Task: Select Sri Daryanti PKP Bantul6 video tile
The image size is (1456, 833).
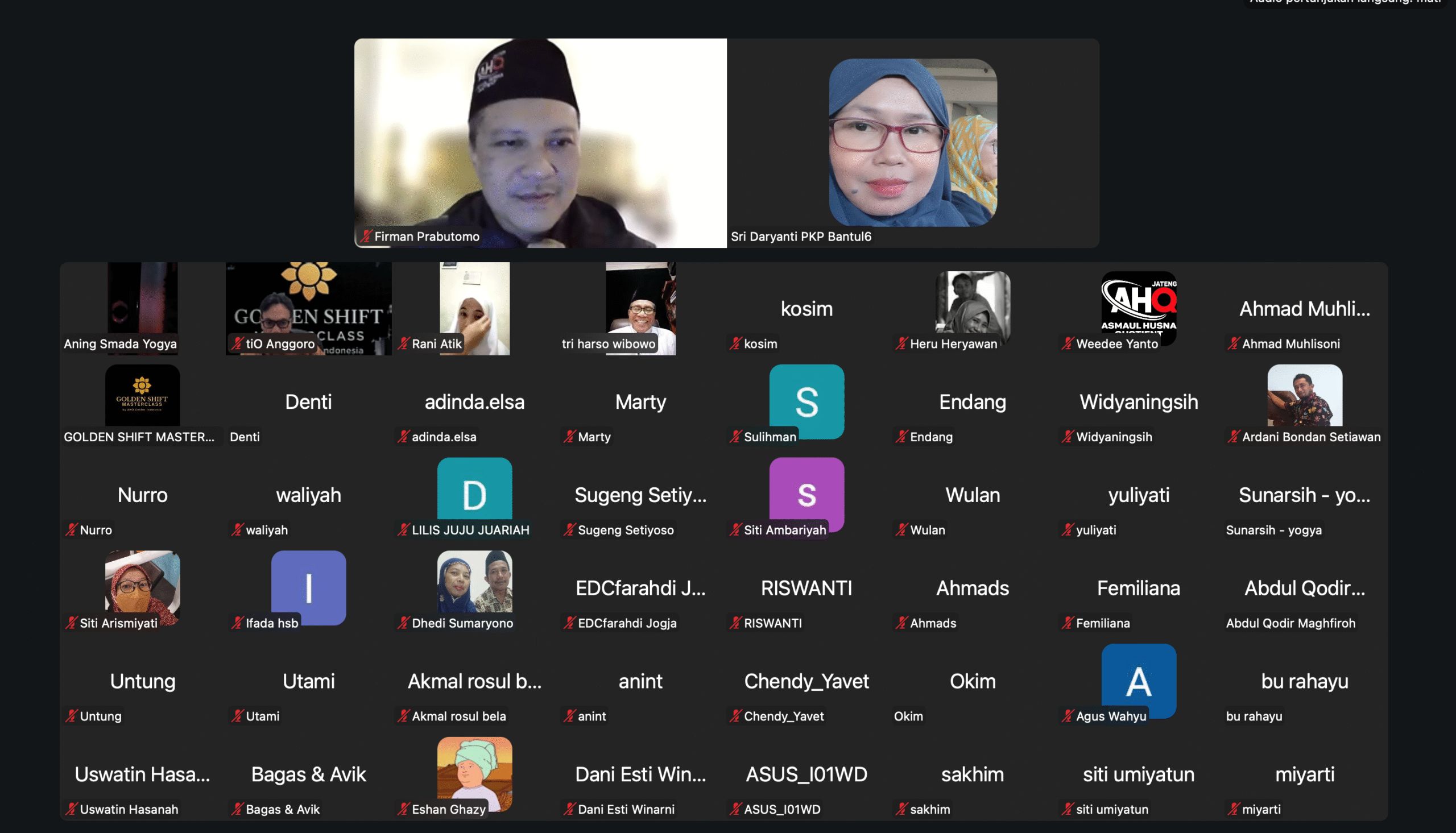Action: pos(912,143)
